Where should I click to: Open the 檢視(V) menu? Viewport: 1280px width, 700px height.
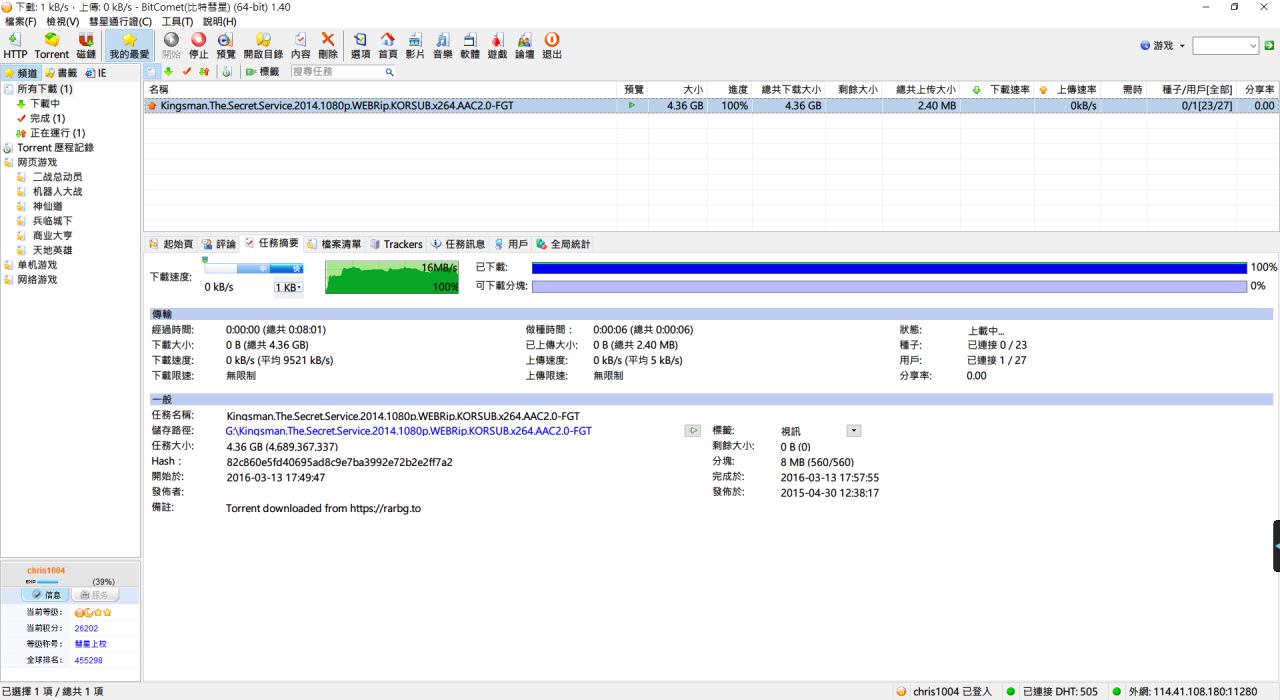point(63,21)
